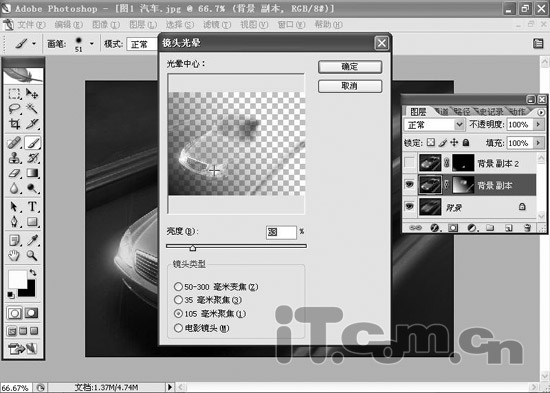Hide the 背景 layer
Image resolution: width=550 pixels, height=393 pixels.
[x=409, y=207]
